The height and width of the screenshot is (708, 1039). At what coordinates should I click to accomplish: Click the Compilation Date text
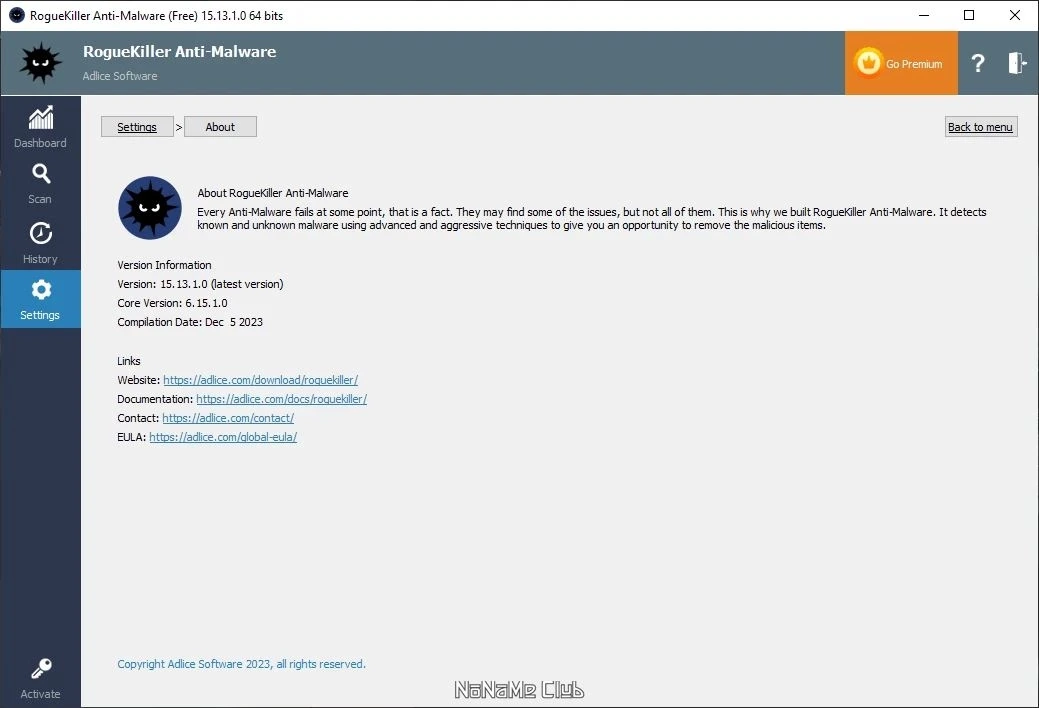(x=190, y=322)
